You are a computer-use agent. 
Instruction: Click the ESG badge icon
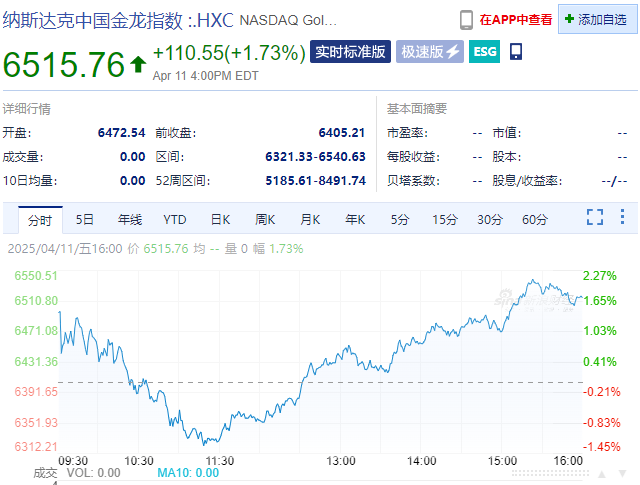(x=484, y=52)
